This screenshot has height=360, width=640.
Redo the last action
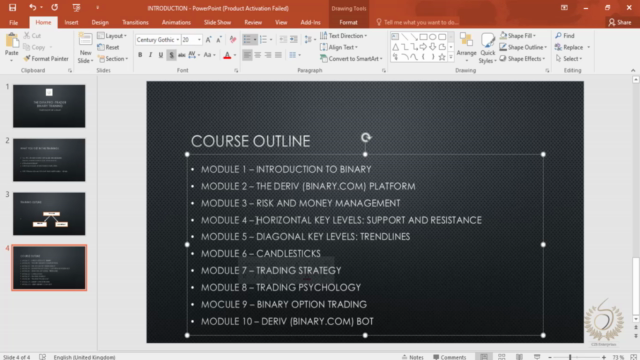[54, 7]
